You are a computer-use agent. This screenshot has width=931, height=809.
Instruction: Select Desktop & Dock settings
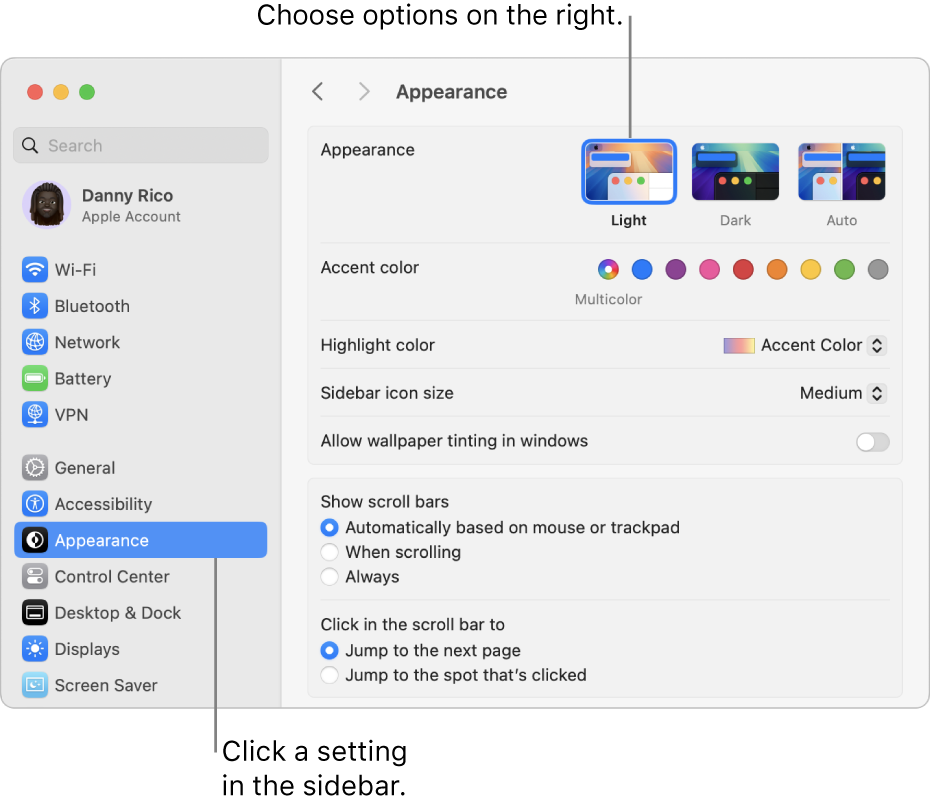[117, 613]
